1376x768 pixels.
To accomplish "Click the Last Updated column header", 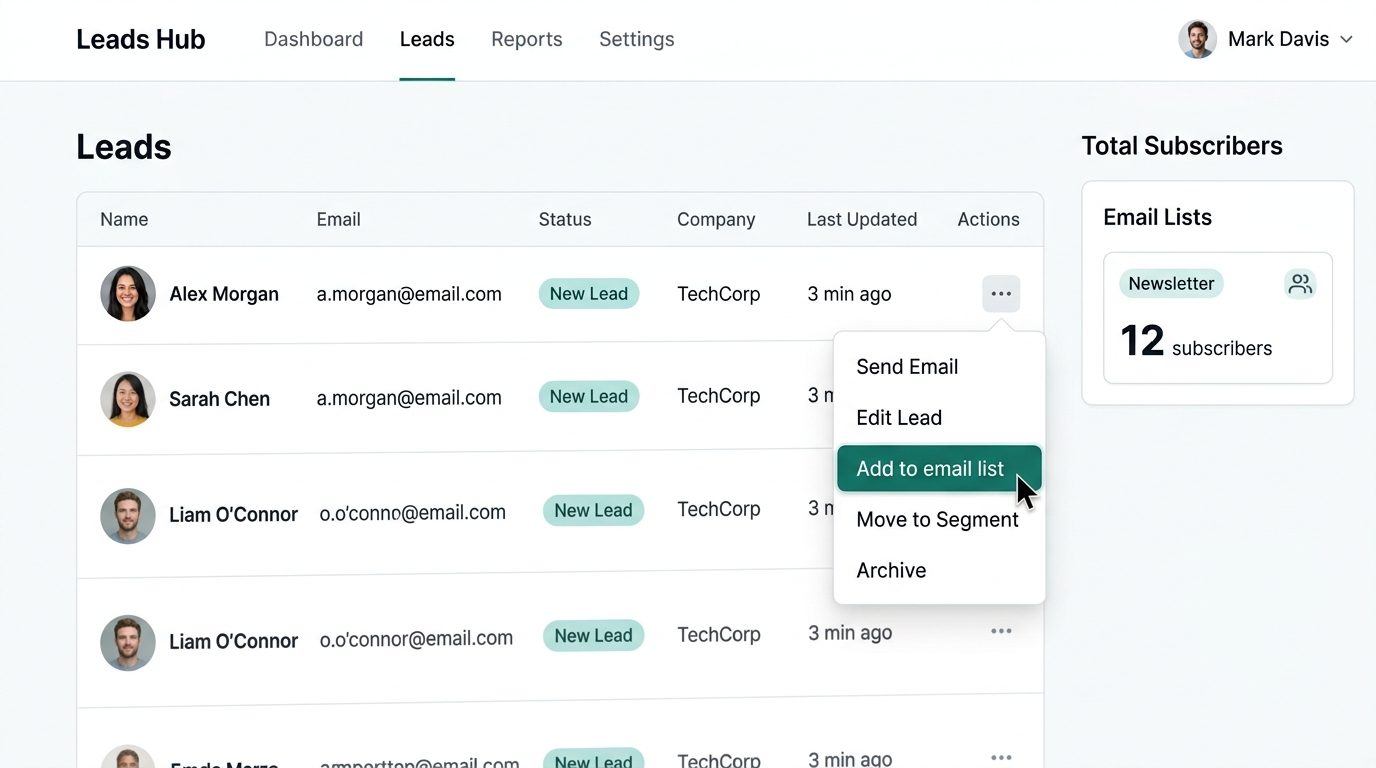I will pyautogui.click(x=862, y=220).
